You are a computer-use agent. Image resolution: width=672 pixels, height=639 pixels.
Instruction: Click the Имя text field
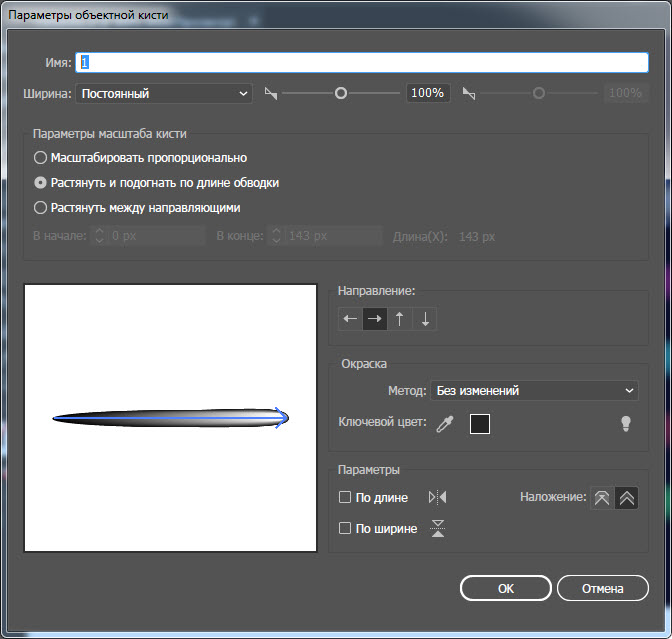point(362,63)
